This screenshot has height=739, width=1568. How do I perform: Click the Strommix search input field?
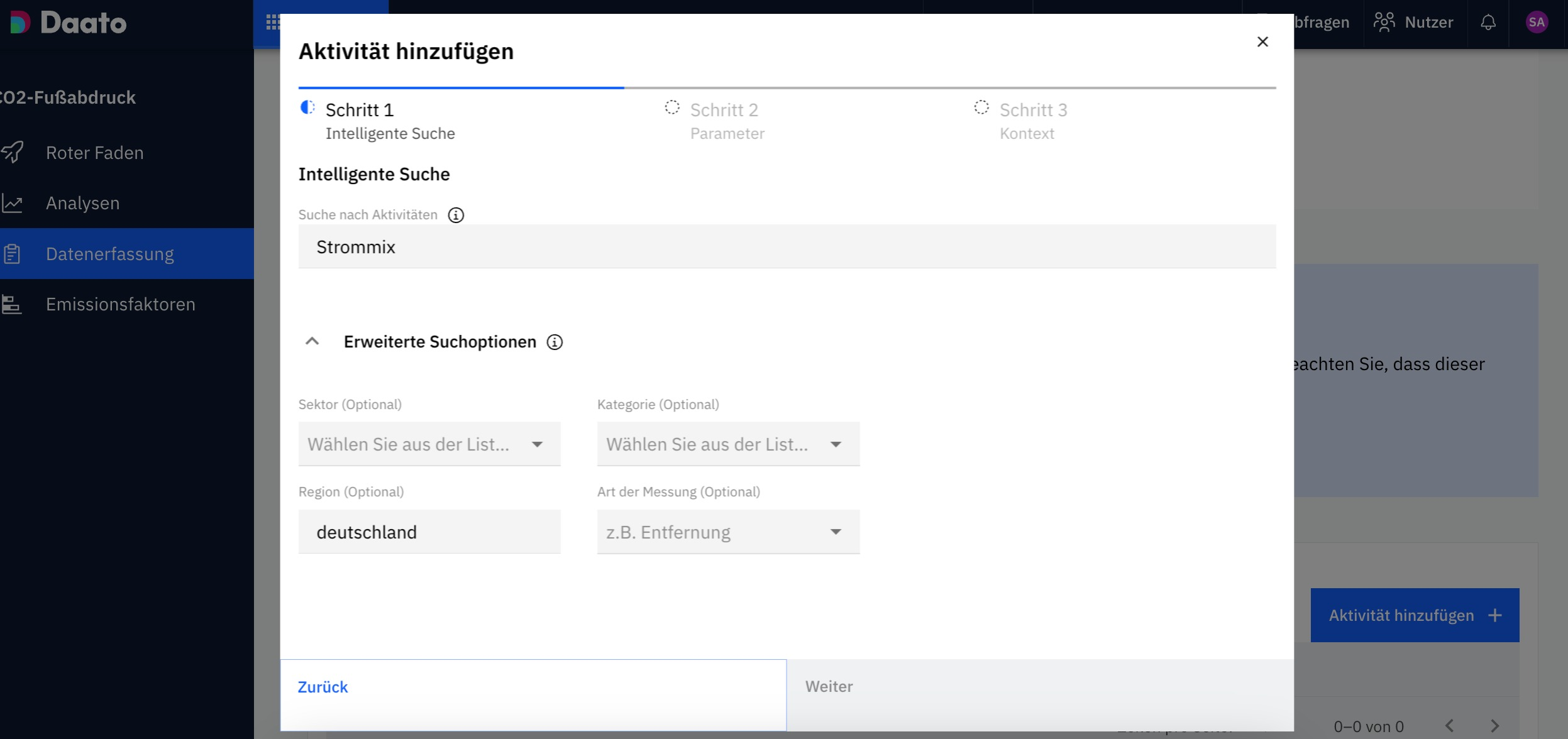click(x=786, y=247)
